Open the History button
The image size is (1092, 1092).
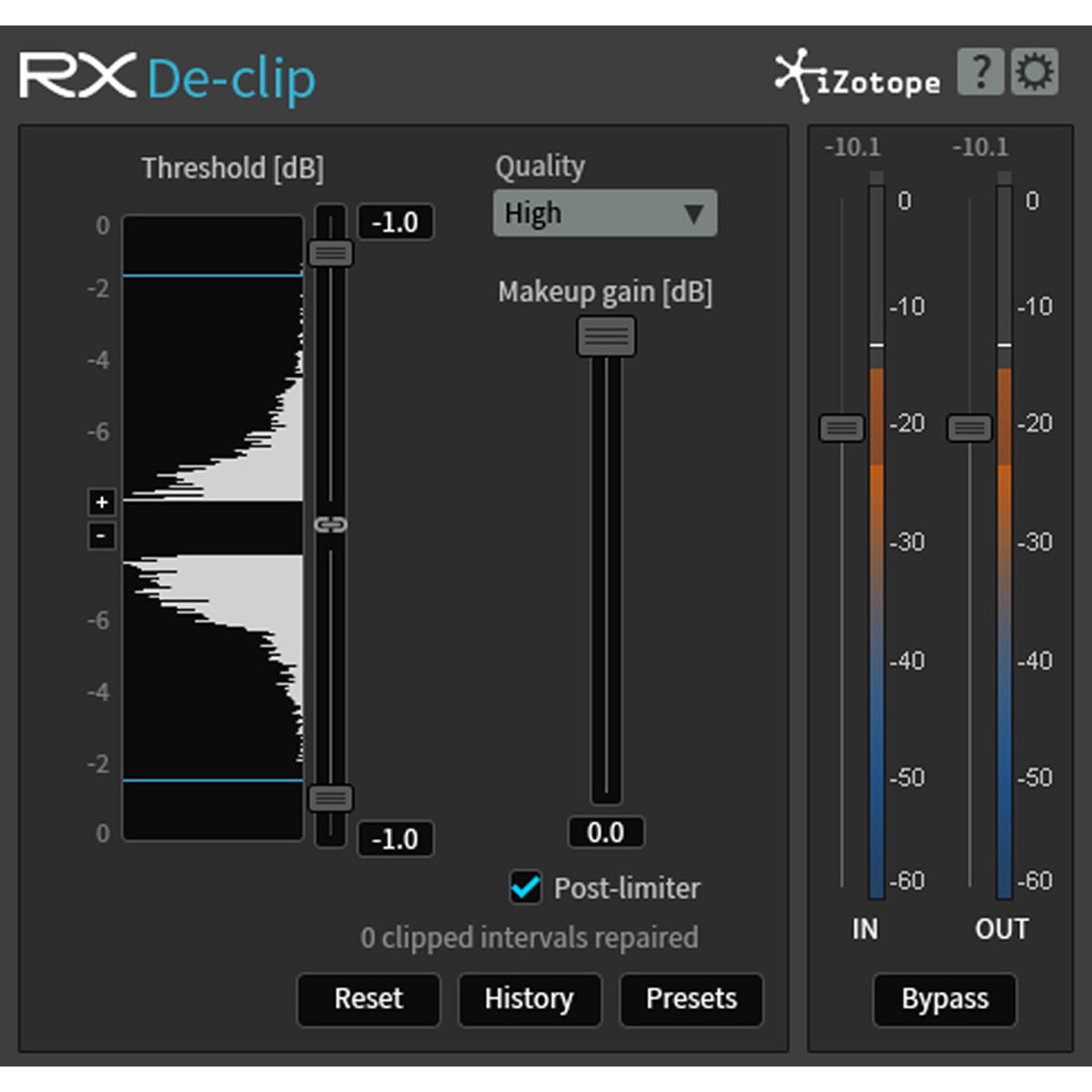[530, 999]
